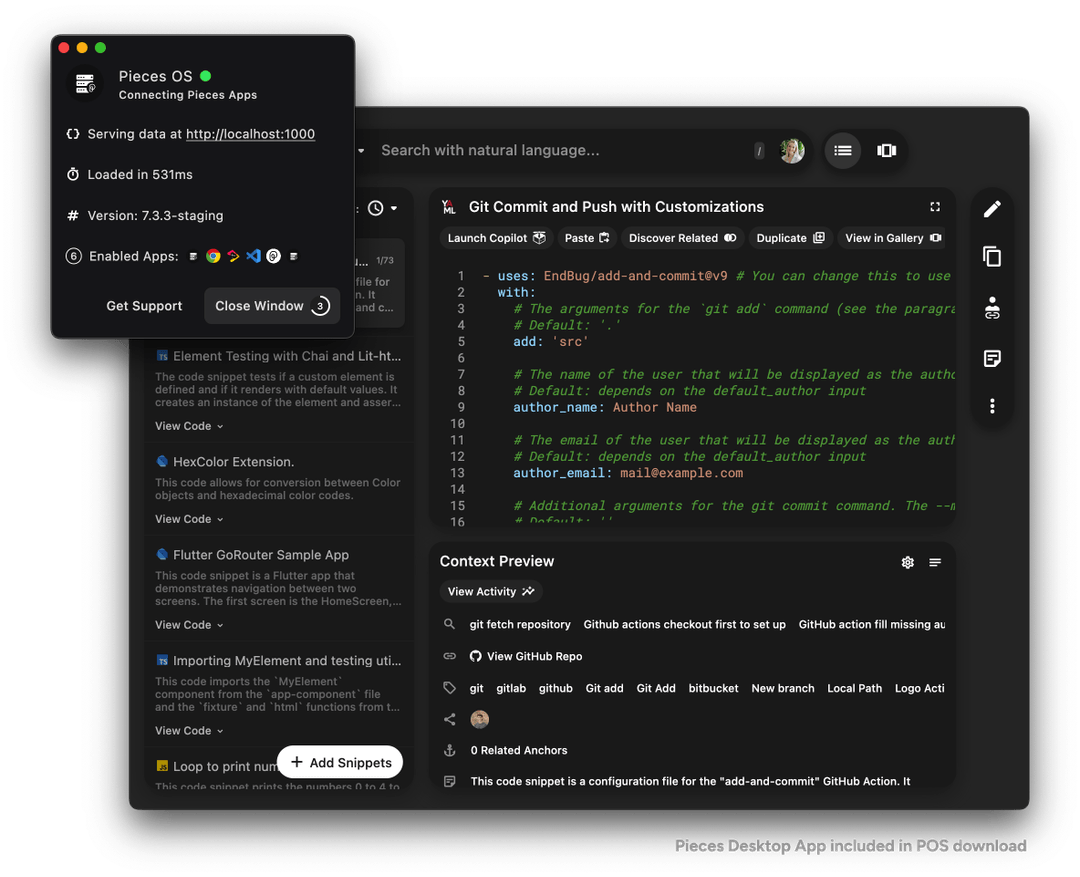This screenshot has width=1080, height=877.
Task: Select the Github actions checkout suggested search
Action: point(684,624)
